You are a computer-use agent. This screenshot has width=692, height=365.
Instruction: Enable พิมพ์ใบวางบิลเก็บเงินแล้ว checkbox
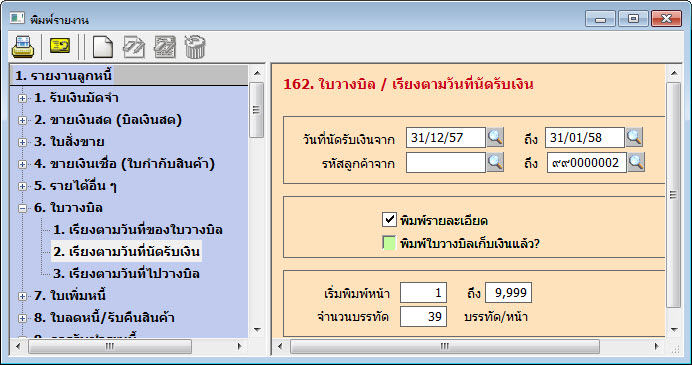pos(389,243)
